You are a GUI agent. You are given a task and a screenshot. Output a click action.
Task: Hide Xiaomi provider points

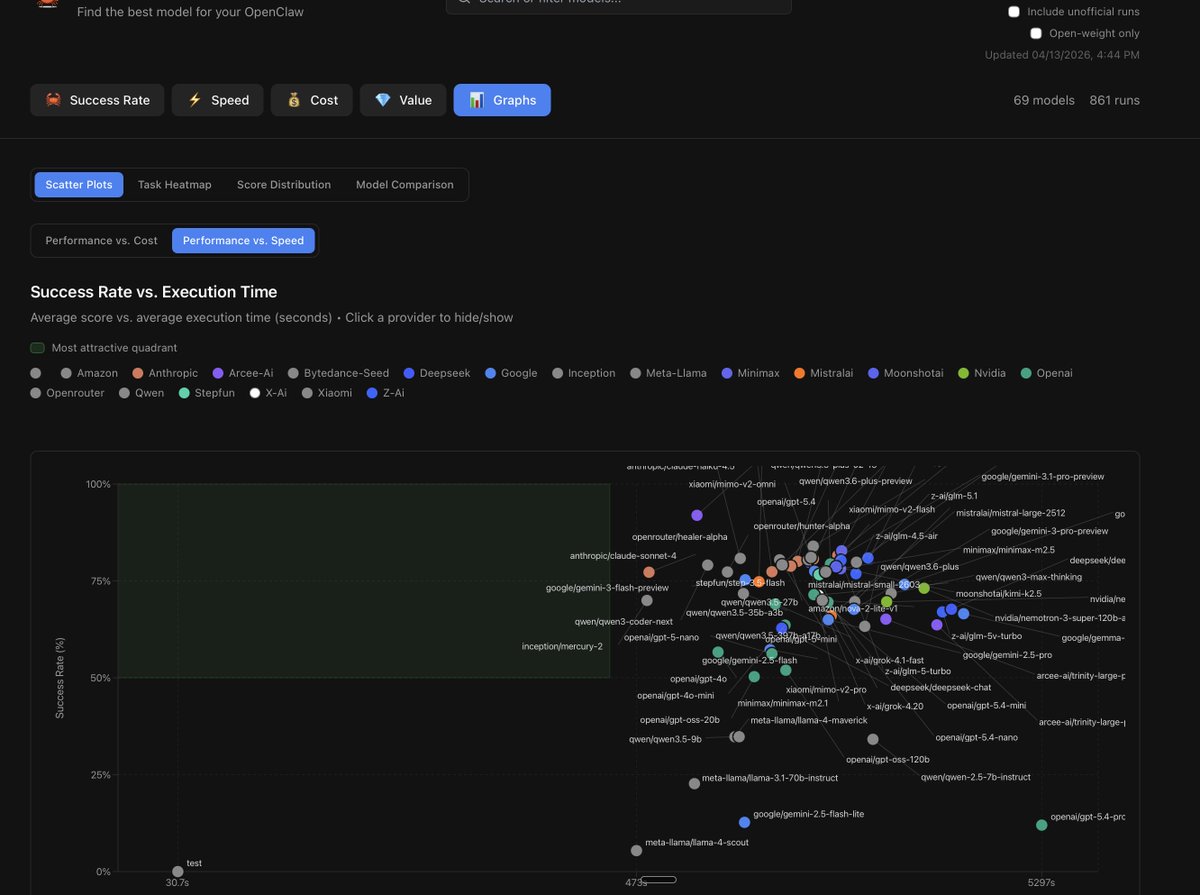pos(327,393)
